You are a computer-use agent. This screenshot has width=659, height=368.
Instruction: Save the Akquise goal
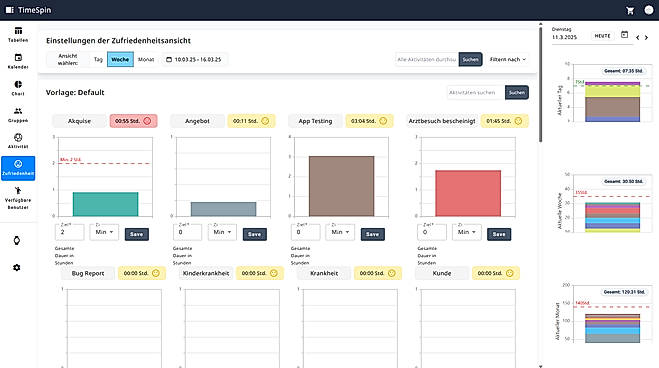point(137,234)
